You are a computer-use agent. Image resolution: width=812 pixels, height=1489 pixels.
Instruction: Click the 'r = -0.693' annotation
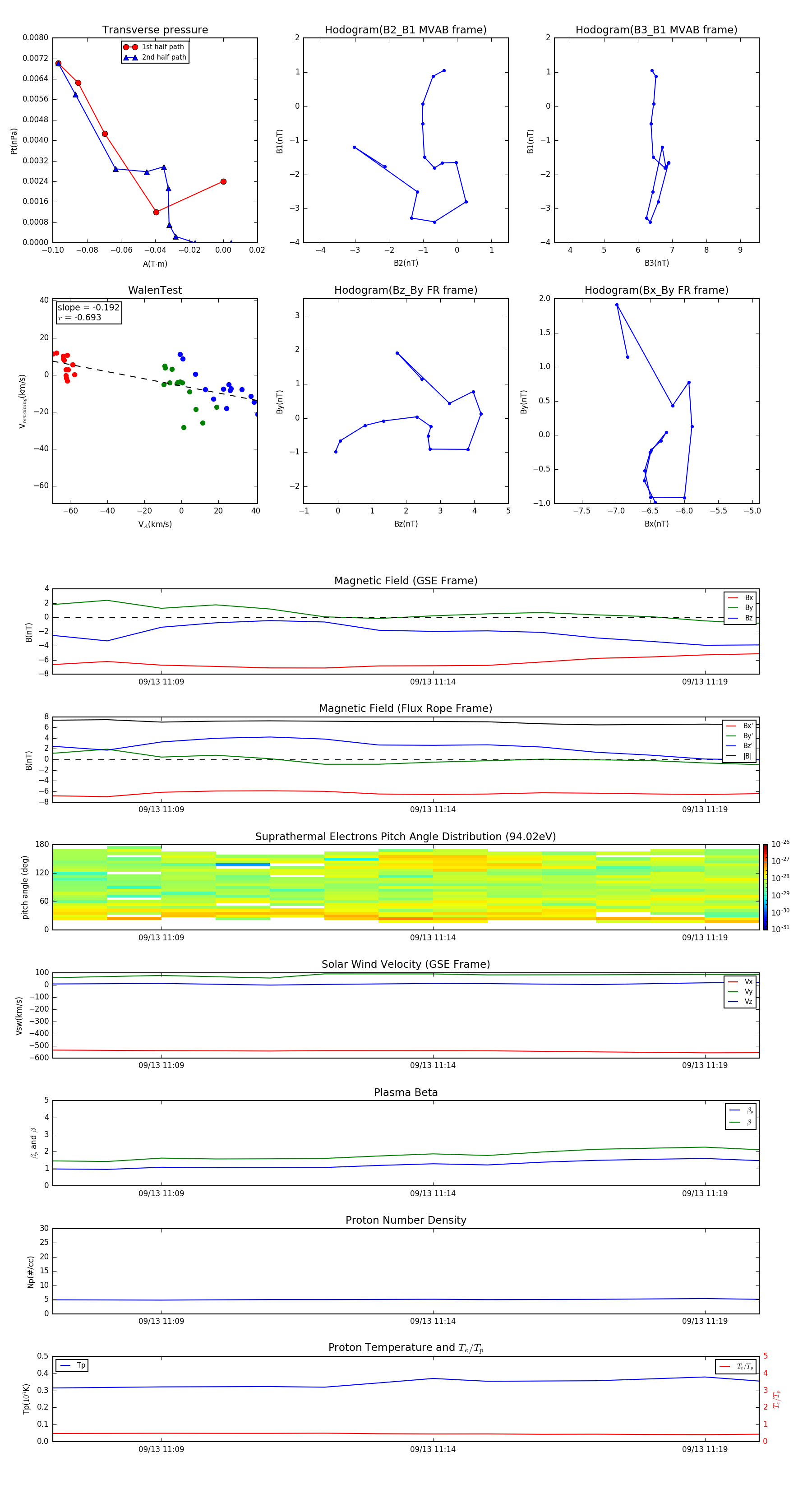point(80,317)
